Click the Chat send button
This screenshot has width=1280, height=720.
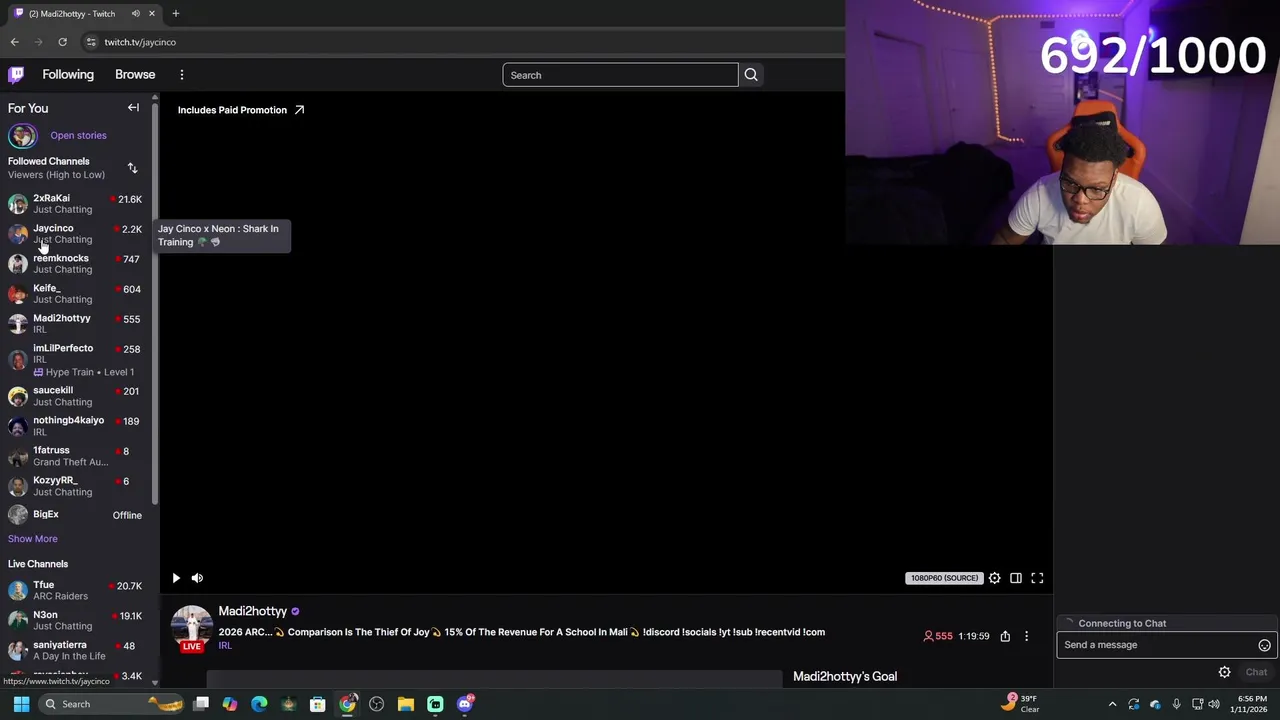coord(1256,672)
